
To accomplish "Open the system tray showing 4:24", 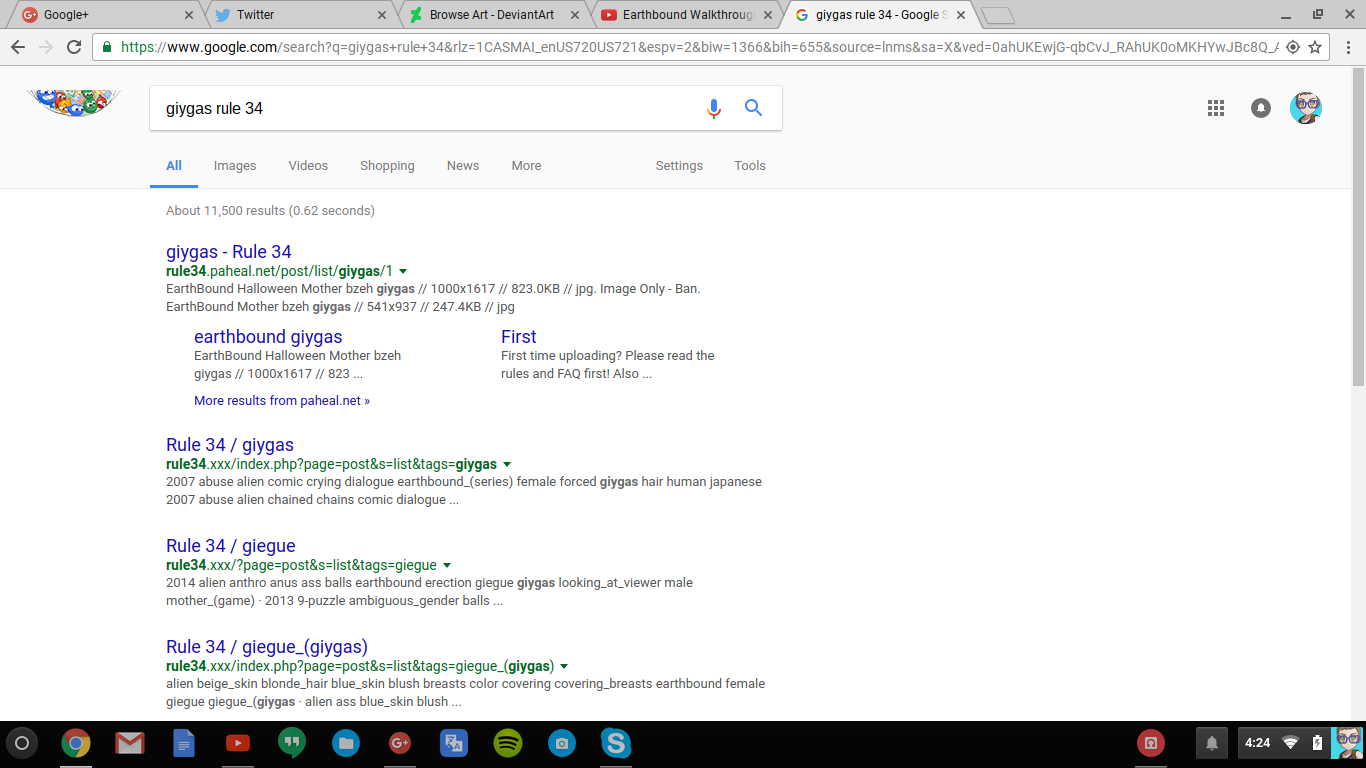I will [1301, 743].
